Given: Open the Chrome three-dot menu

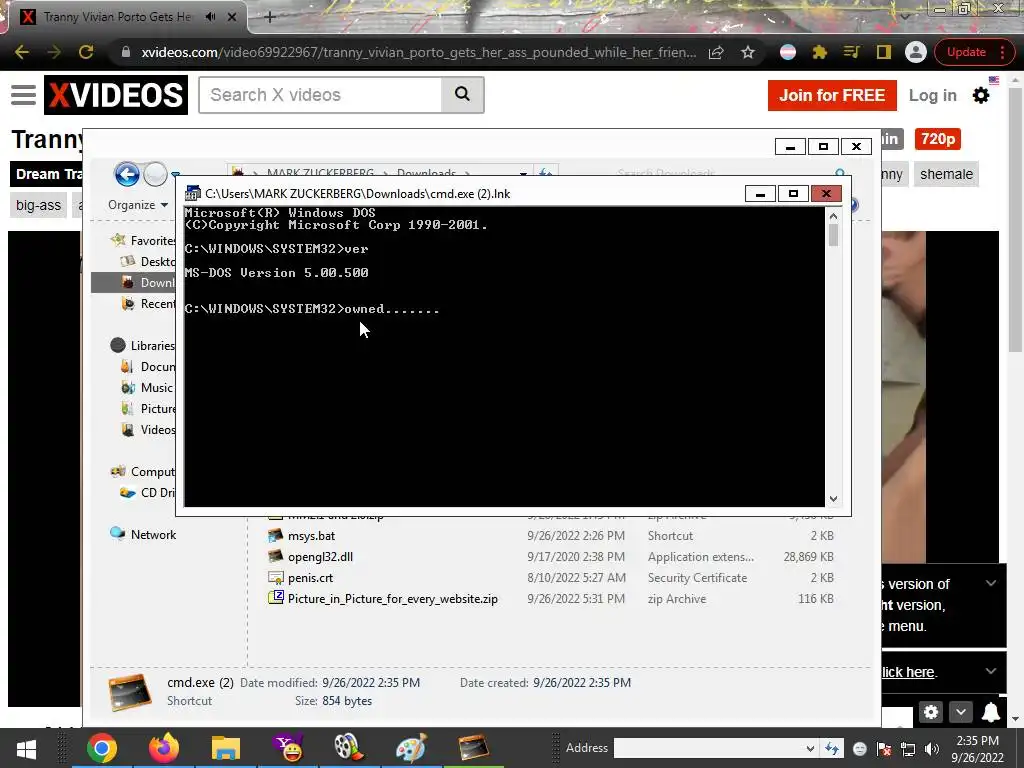Looking at the screenshot, I should [1002, 52].
